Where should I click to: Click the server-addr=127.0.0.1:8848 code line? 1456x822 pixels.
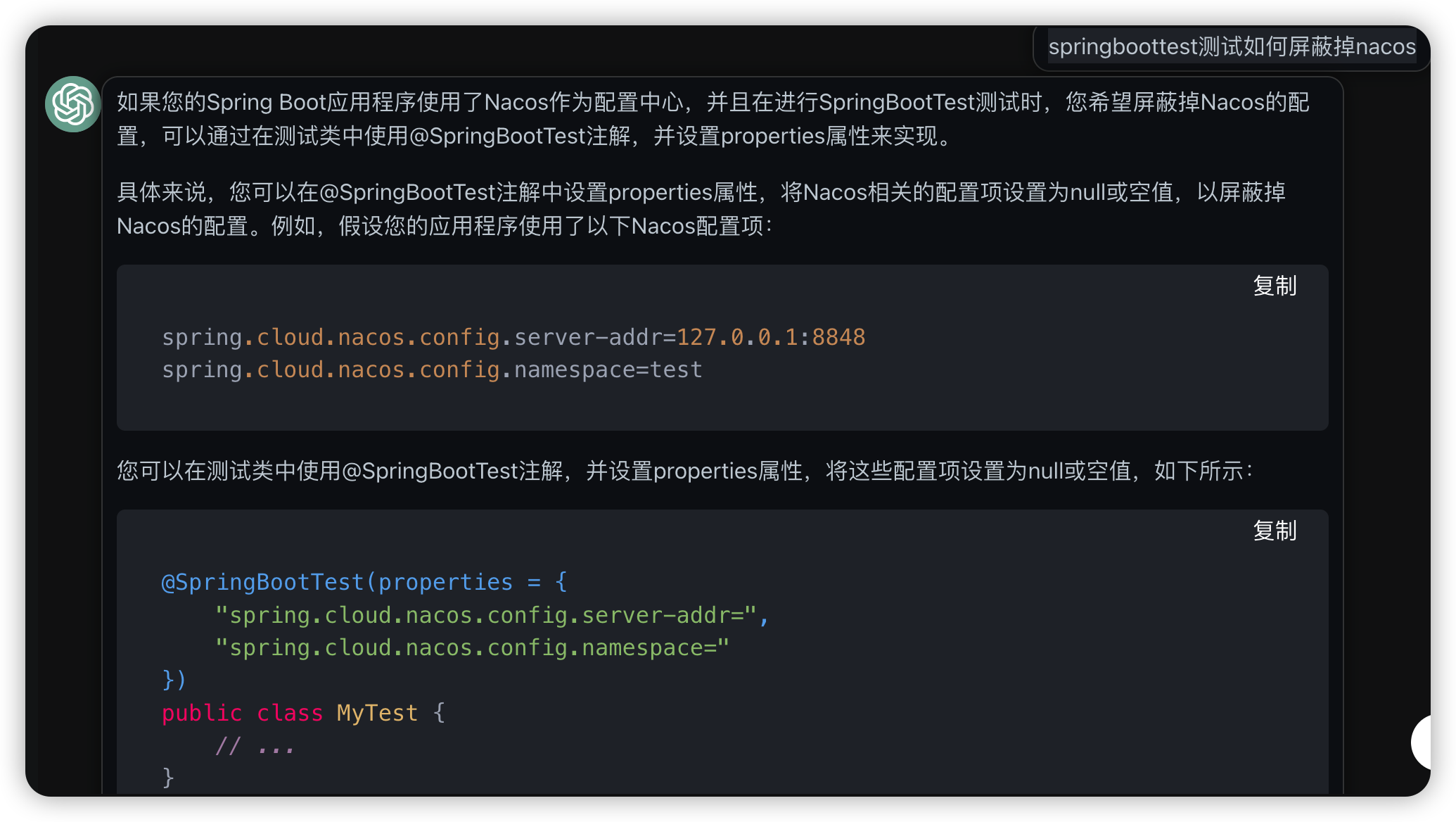coord(513,337)
